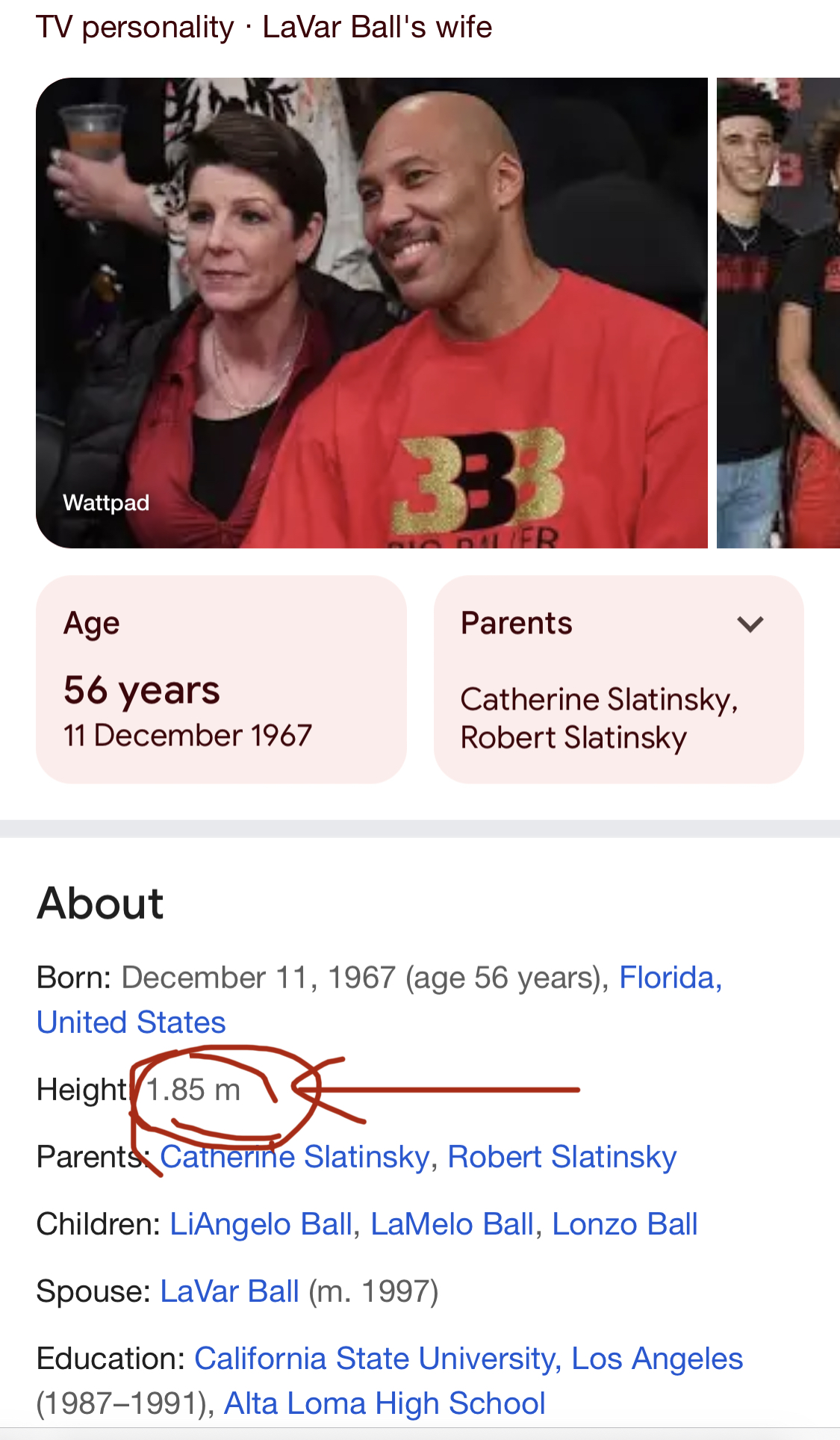Open the United States link
840x1440 pixels.
pyautogui.click(x=131, y=1022)
